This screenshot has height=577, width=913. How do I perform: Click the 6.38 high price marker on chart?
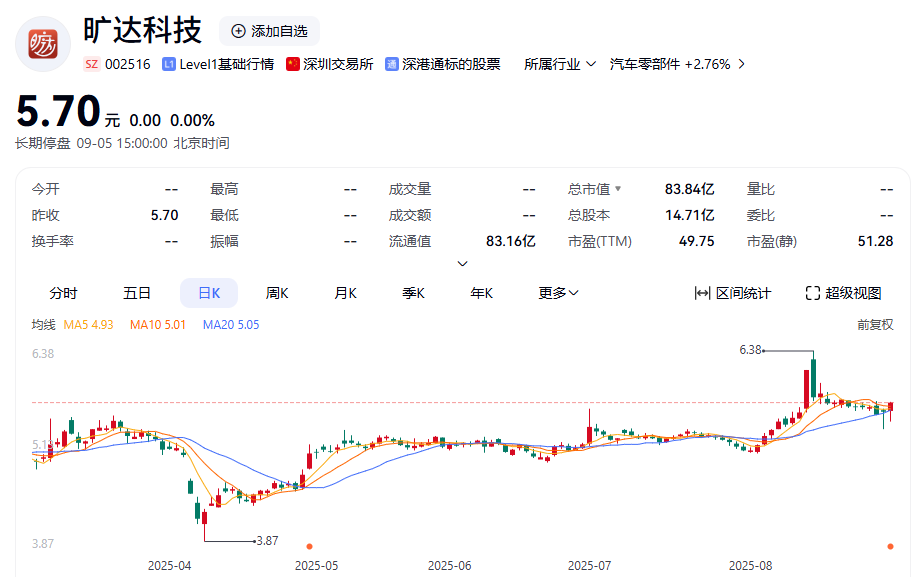point(751,350)
